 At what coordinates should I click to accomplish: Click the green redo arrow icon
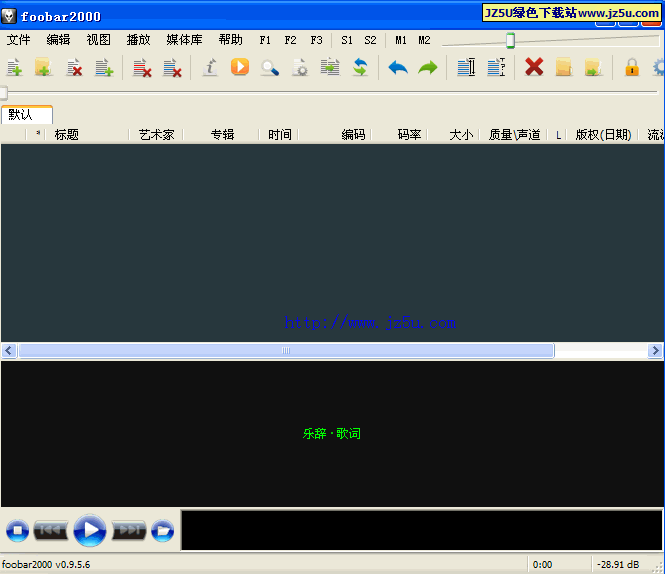[x=428, y=68]
